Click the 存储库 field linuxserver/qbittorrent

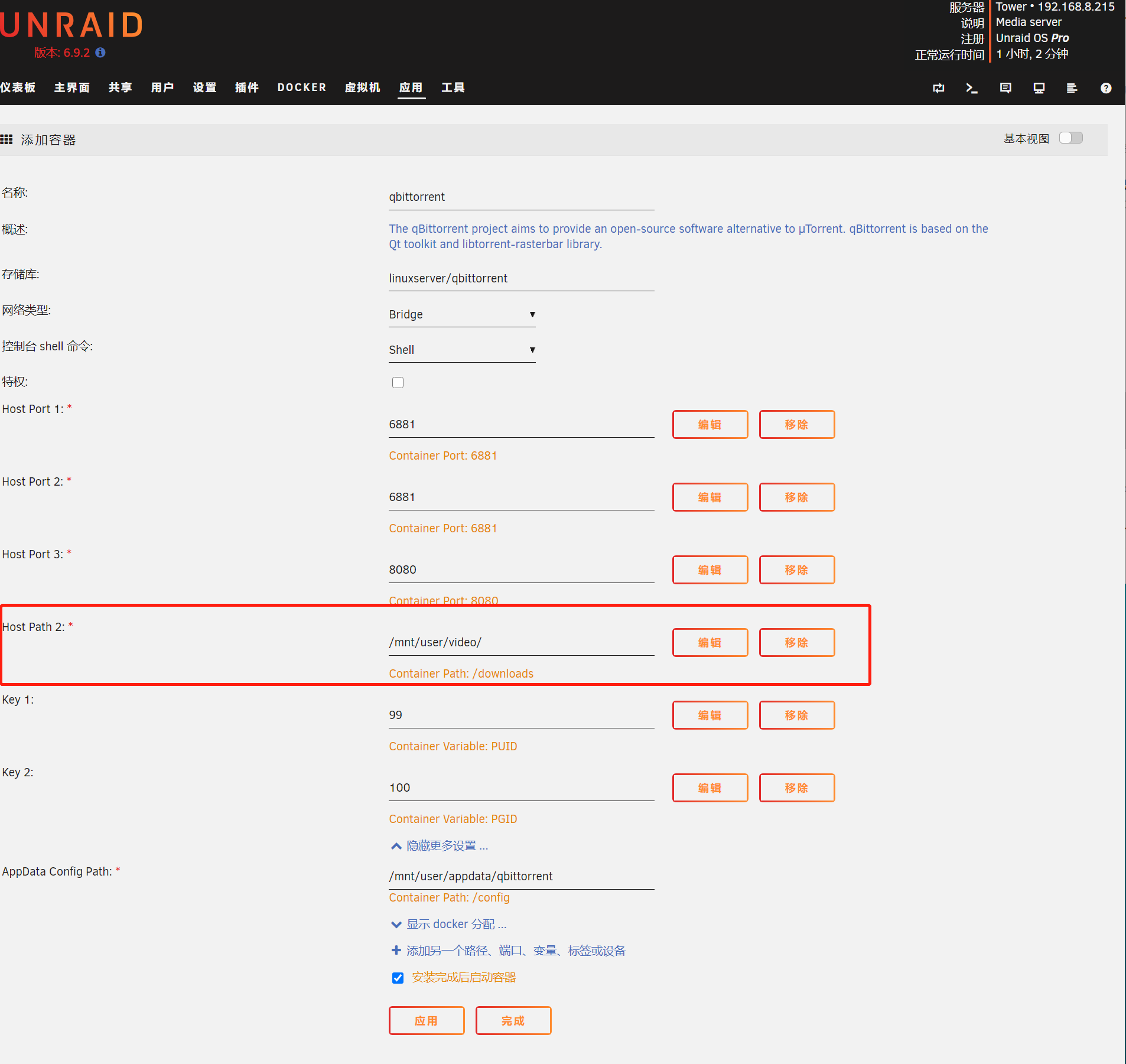(x=521, y=278)
